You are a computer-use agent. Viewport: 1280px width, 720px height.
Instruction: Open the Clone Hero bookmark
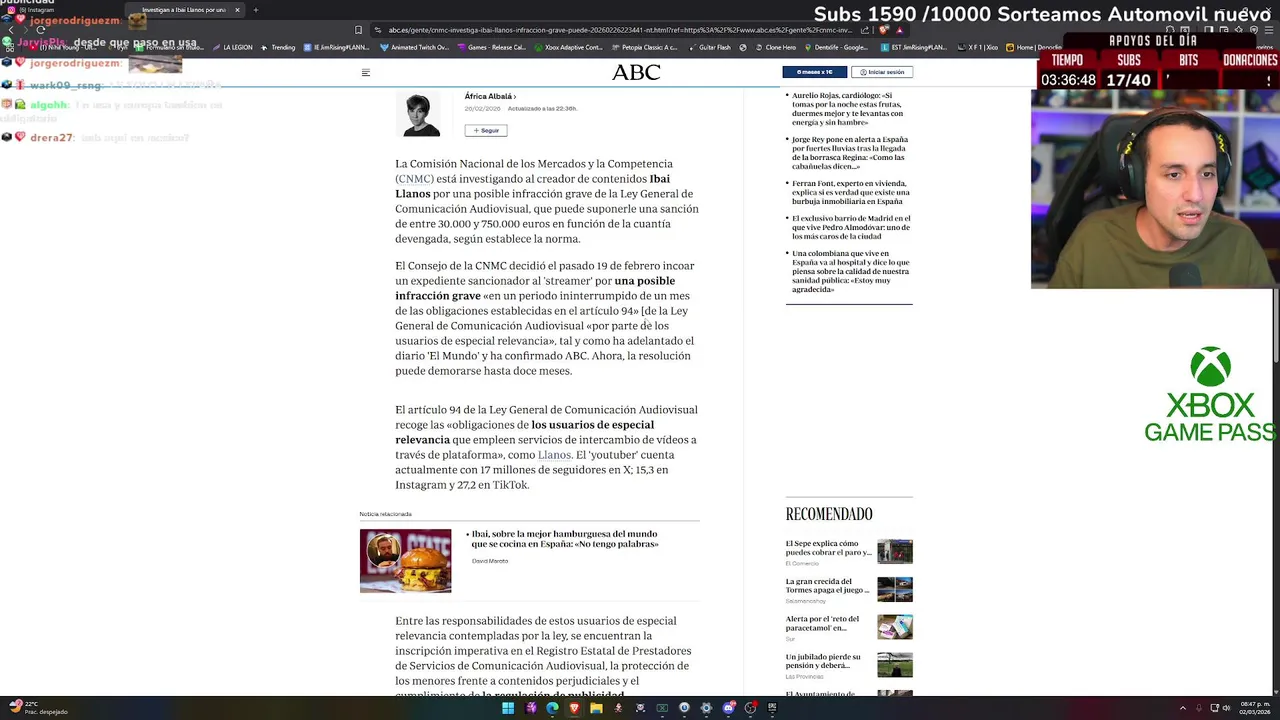775,47
